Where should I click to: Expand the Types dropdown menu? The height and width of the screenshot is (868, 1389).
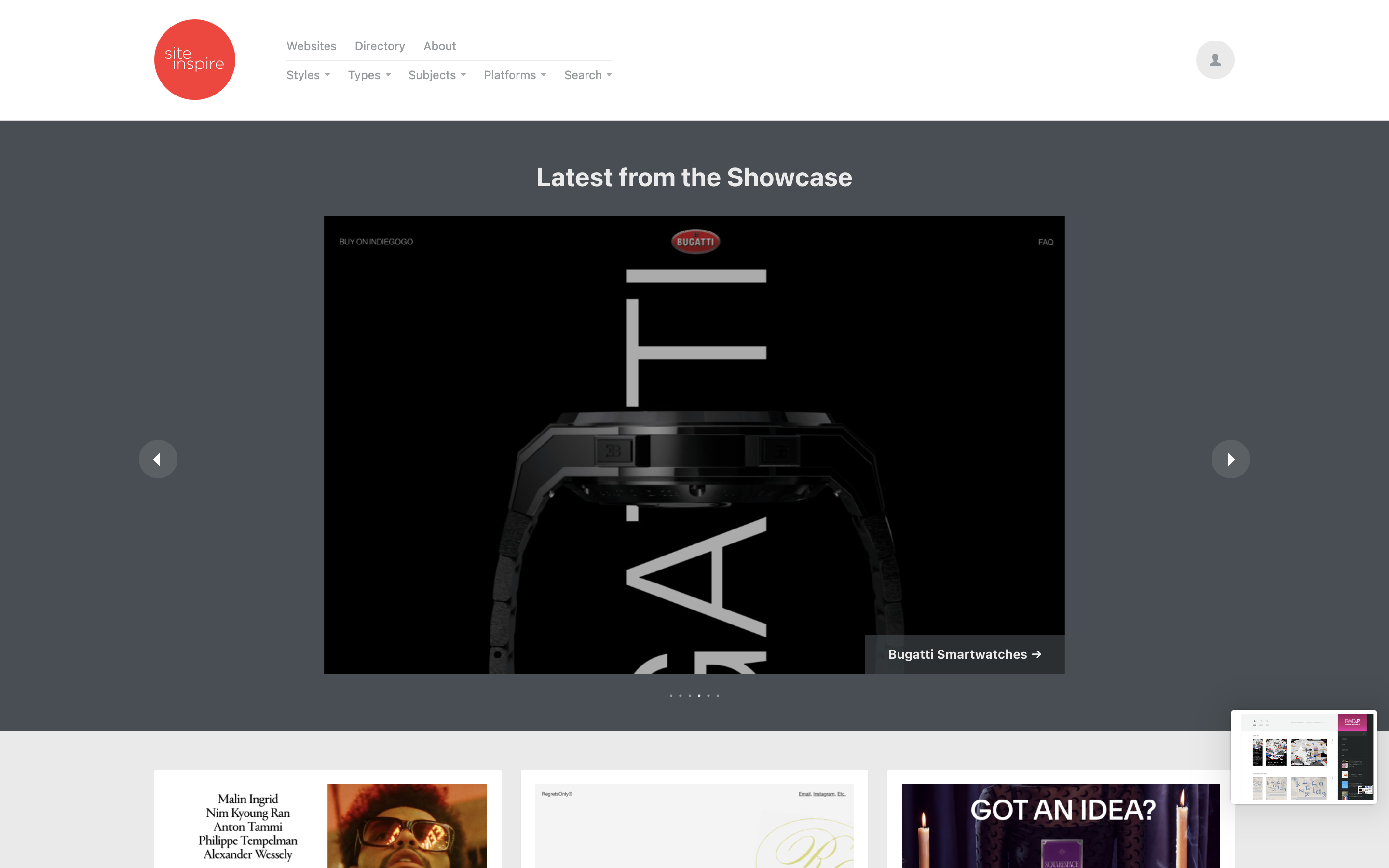click(369, 75)
